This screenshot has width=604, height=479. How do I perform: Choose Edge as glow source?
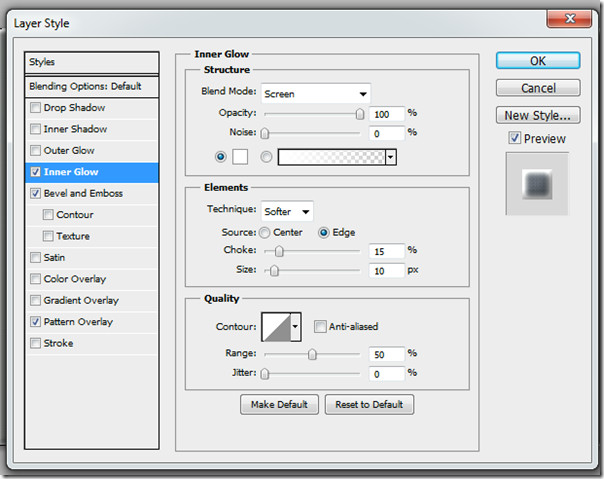coord(323,232)
